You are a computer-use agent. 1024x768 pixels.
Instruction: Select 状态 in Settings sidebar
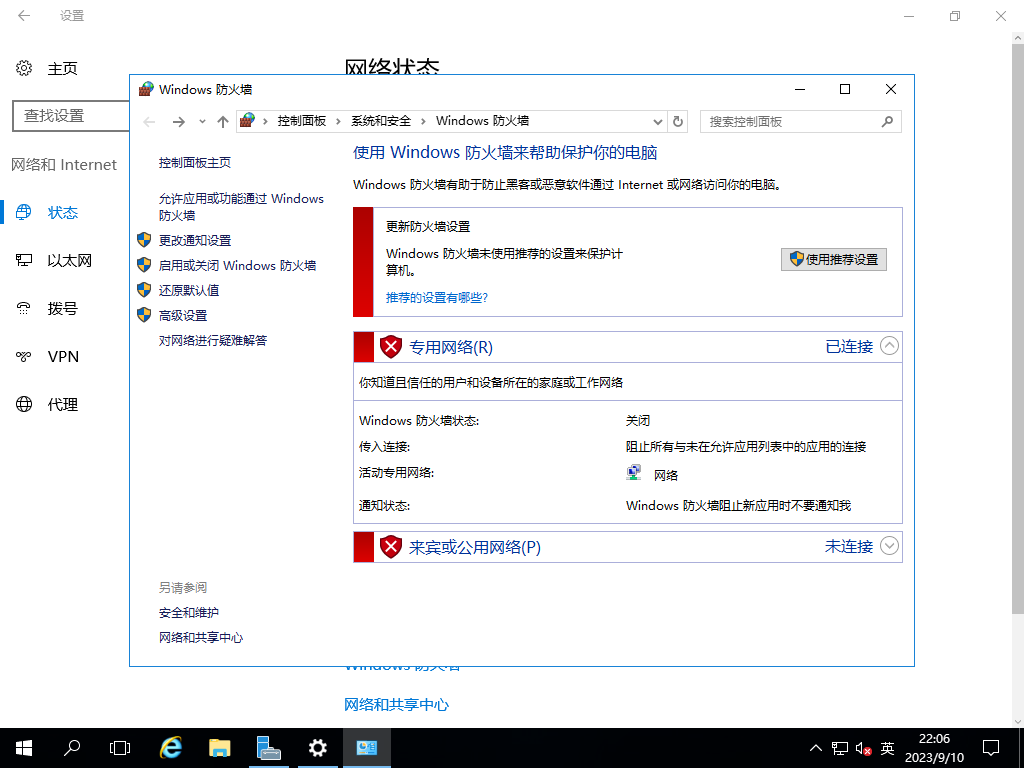[x=63, y=213]
